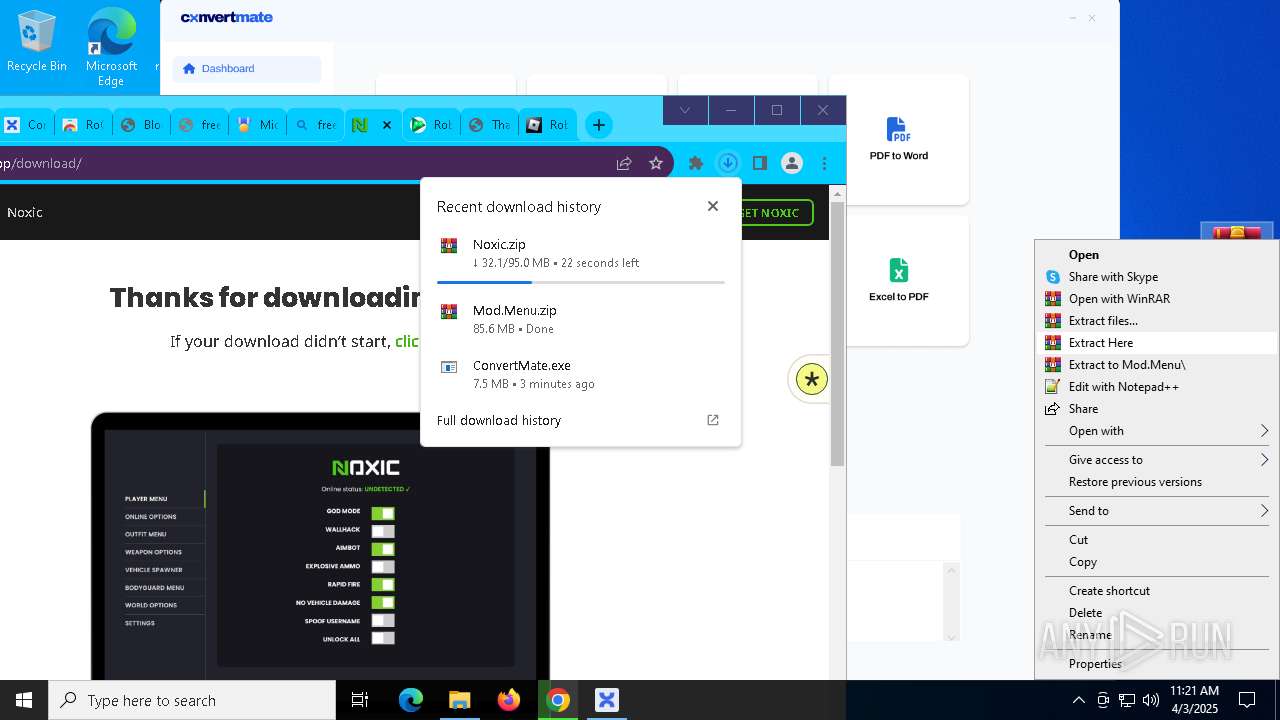Click the Dashboard home icon in ConvertMate

click(189, 69)
